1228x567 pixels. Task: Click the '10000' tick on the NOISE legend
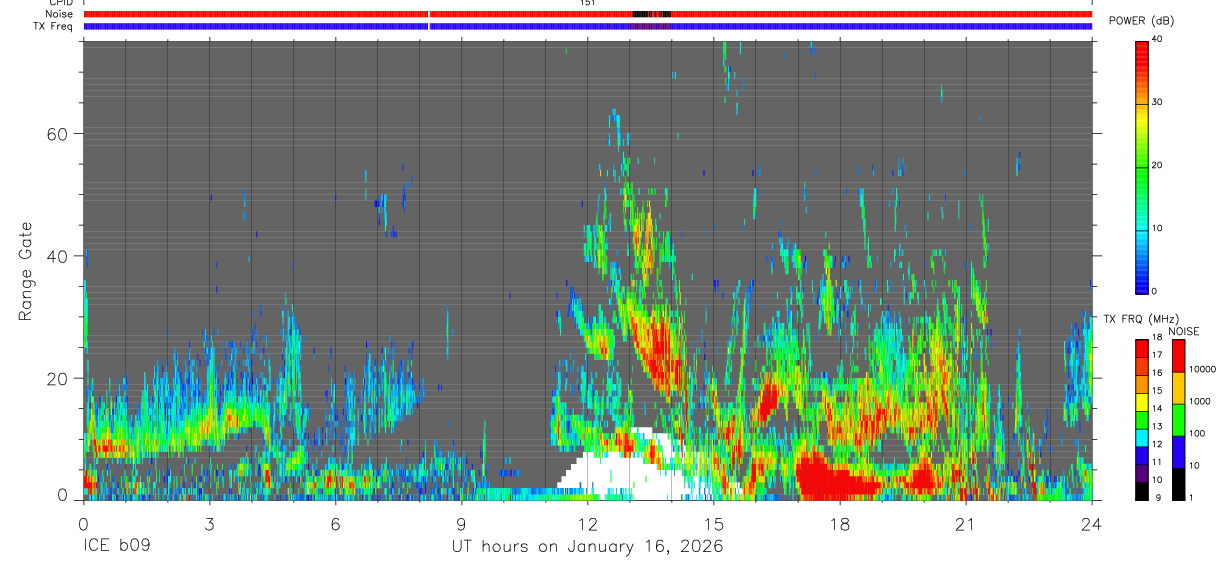tap(1203, 369)
